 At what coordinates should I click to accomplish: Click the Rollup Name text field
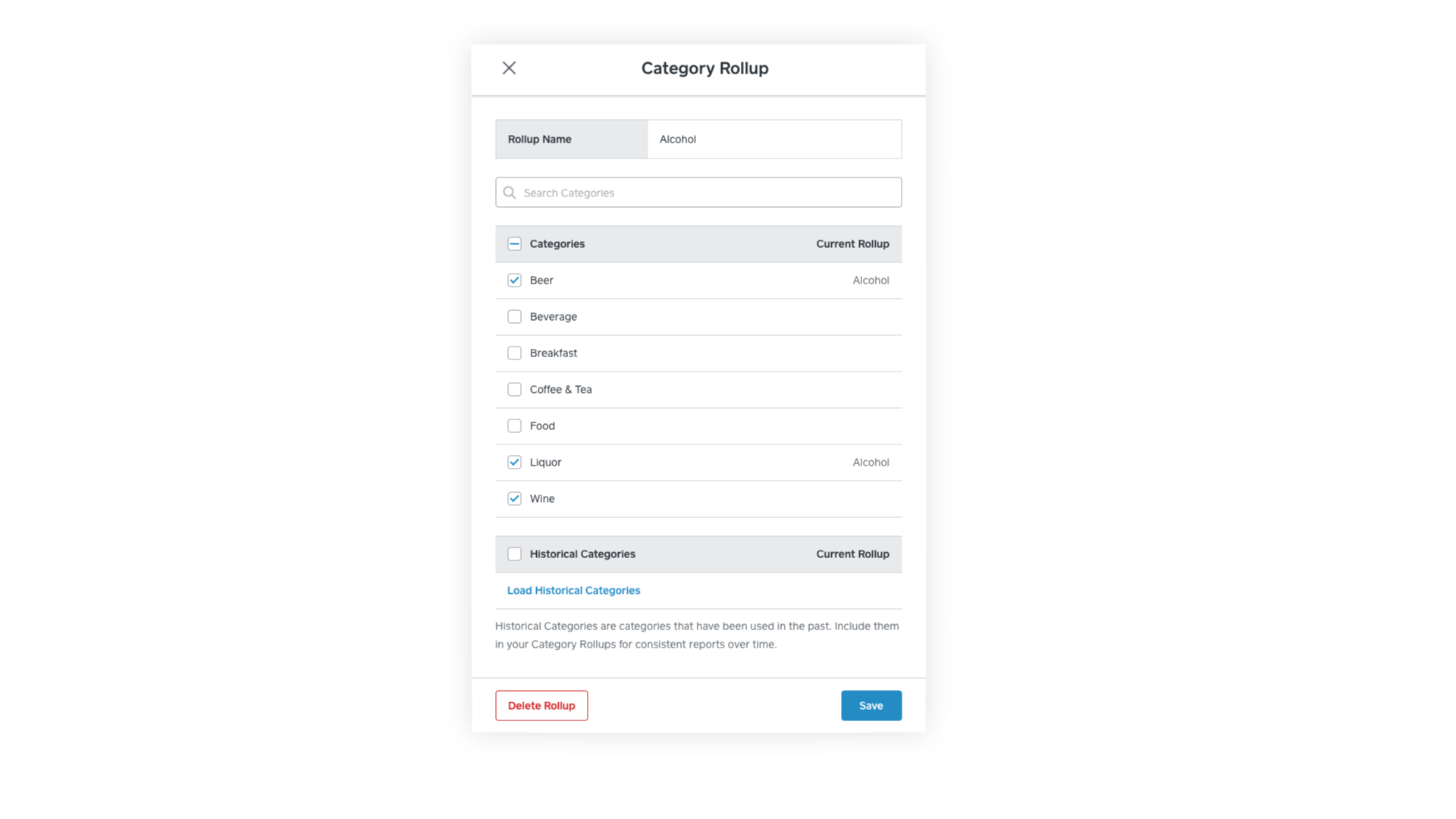pos(773,140)
